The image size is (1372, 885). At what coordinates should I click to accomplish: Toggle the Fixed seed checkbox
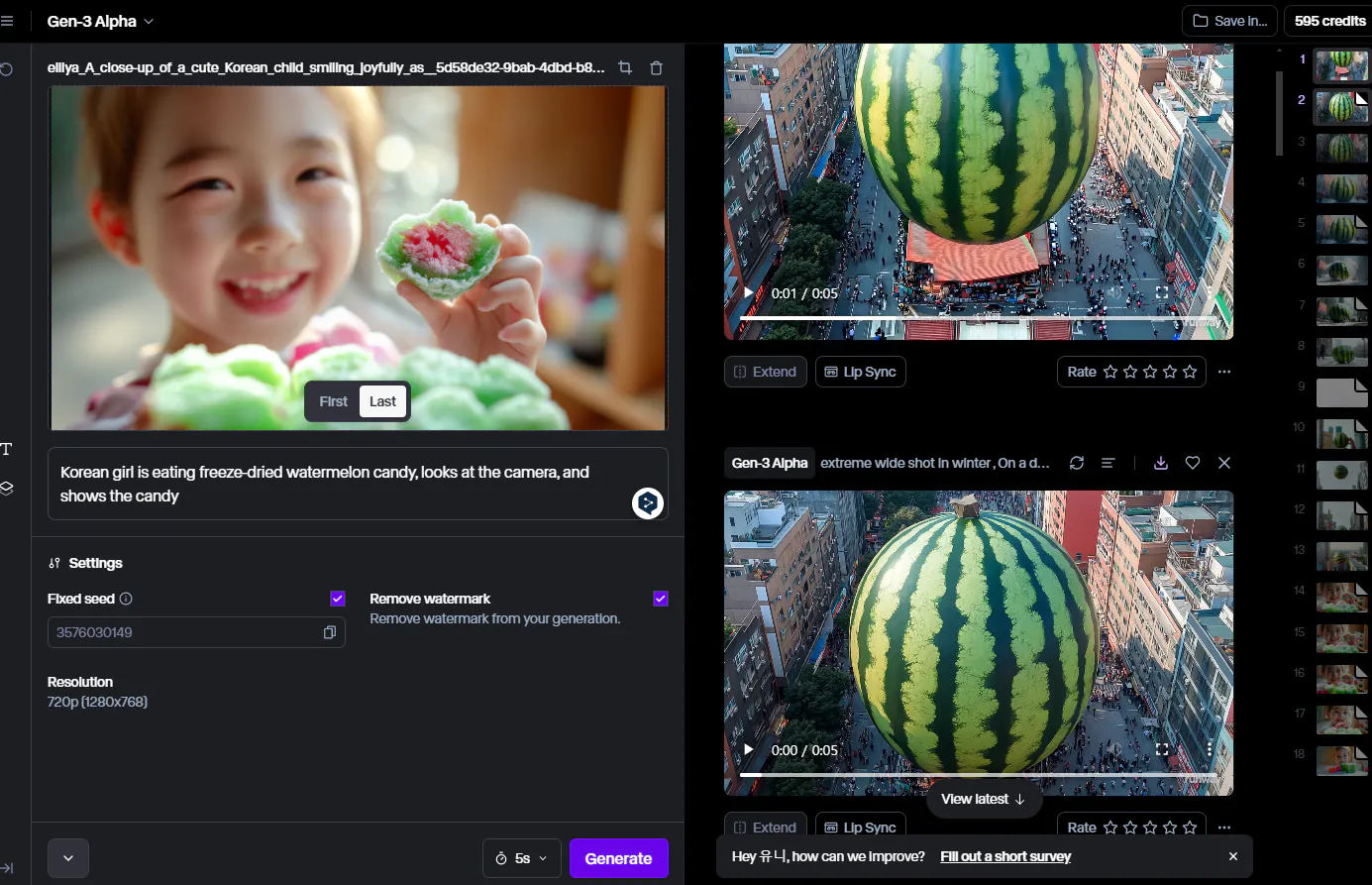pos(338,599)
